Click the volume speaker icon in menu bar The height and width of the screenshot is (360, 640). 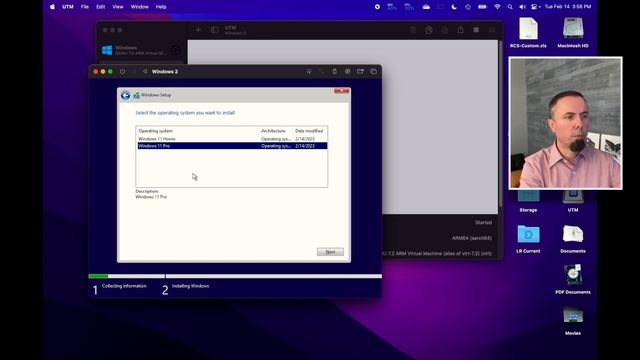coord(522,7)
